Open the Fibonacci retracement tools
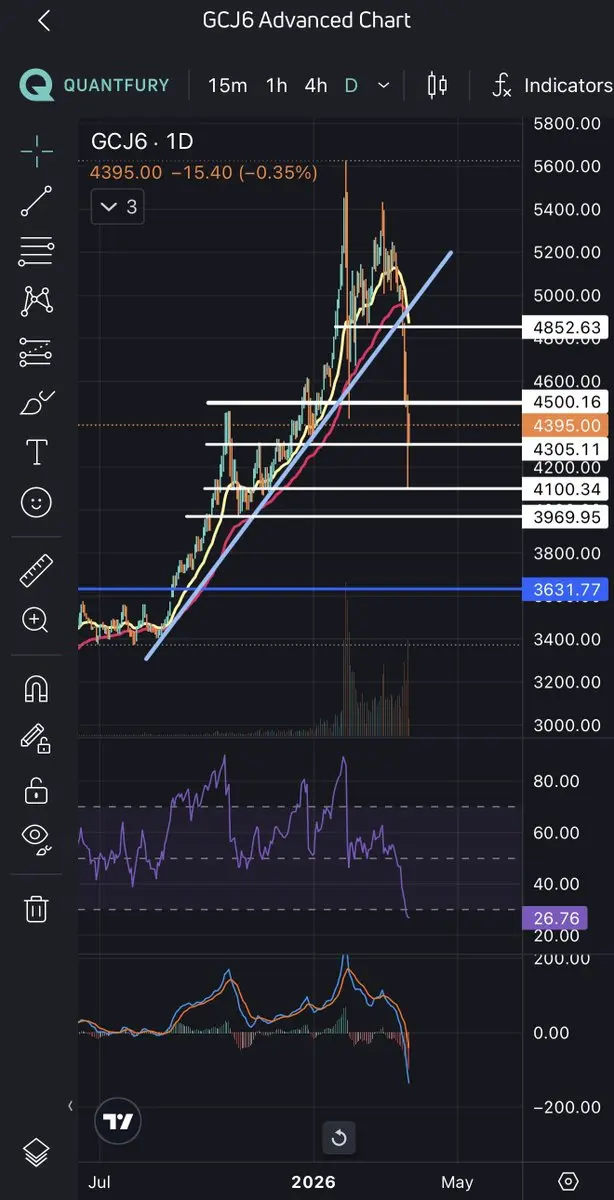Image resolution: width=614 pixels, height=1200 pixels. pos(36,251)
